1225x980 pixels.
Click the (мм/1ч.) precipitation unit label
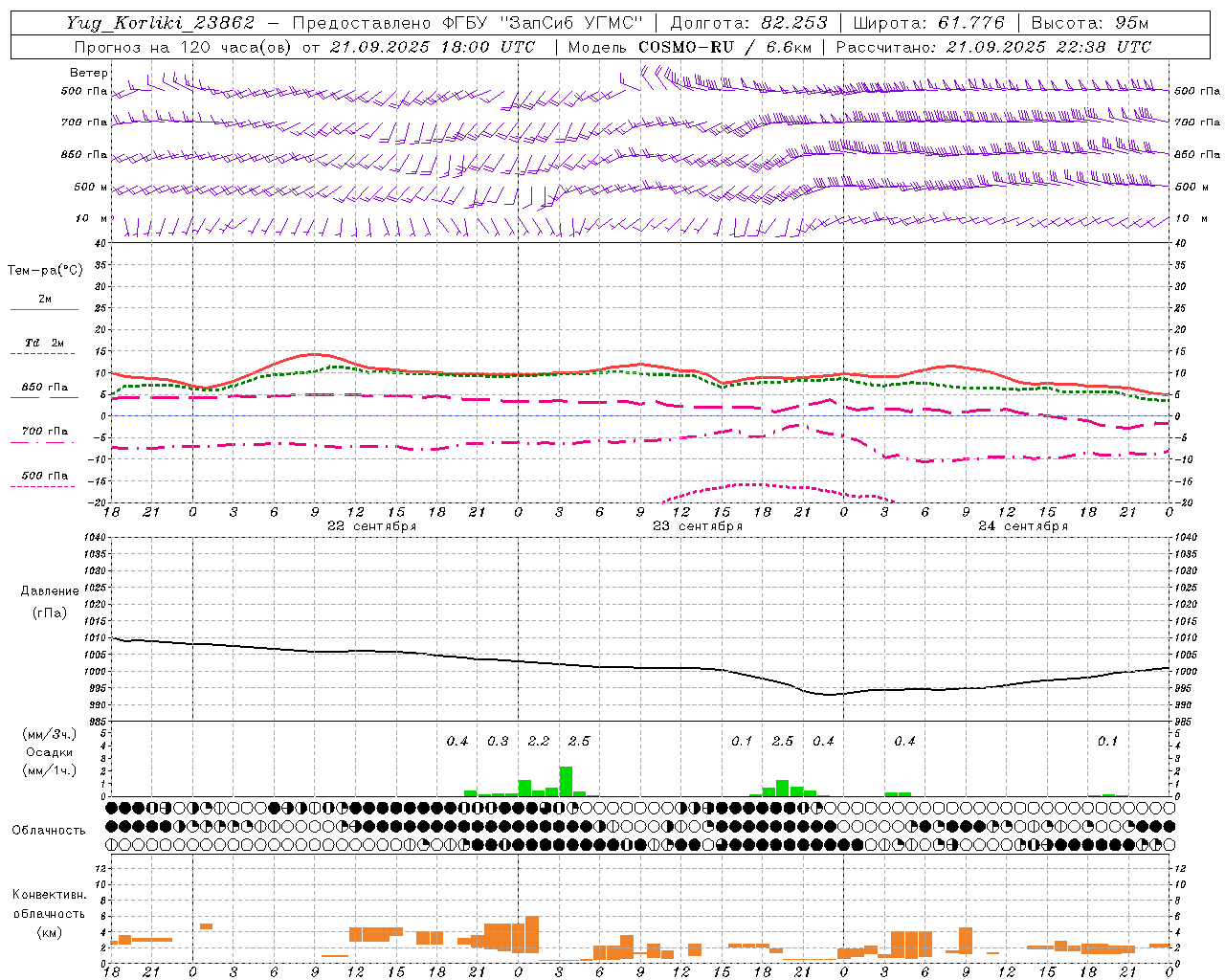[x=50, y=770]
